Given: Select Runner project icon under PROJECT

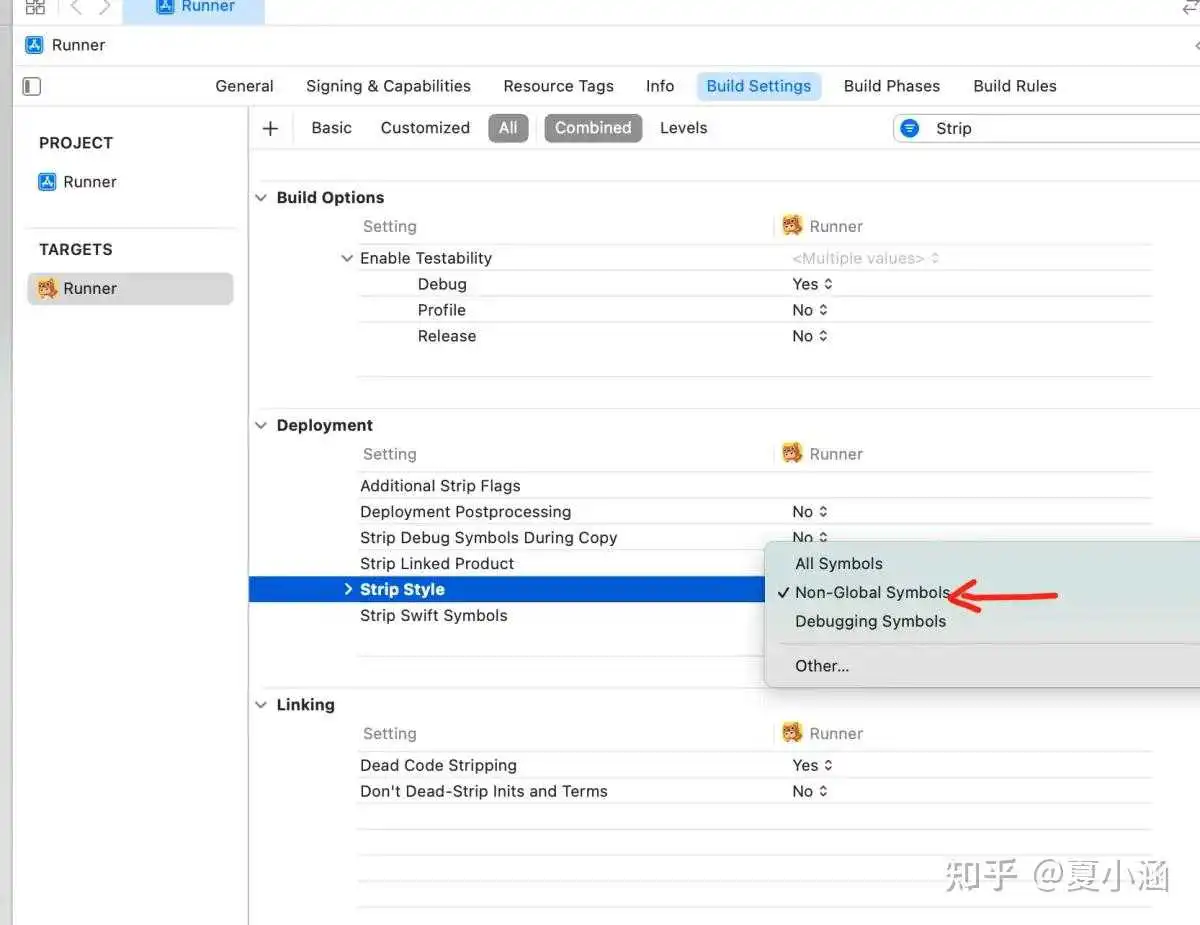Looking at the screenshot, I should (47, 182).
